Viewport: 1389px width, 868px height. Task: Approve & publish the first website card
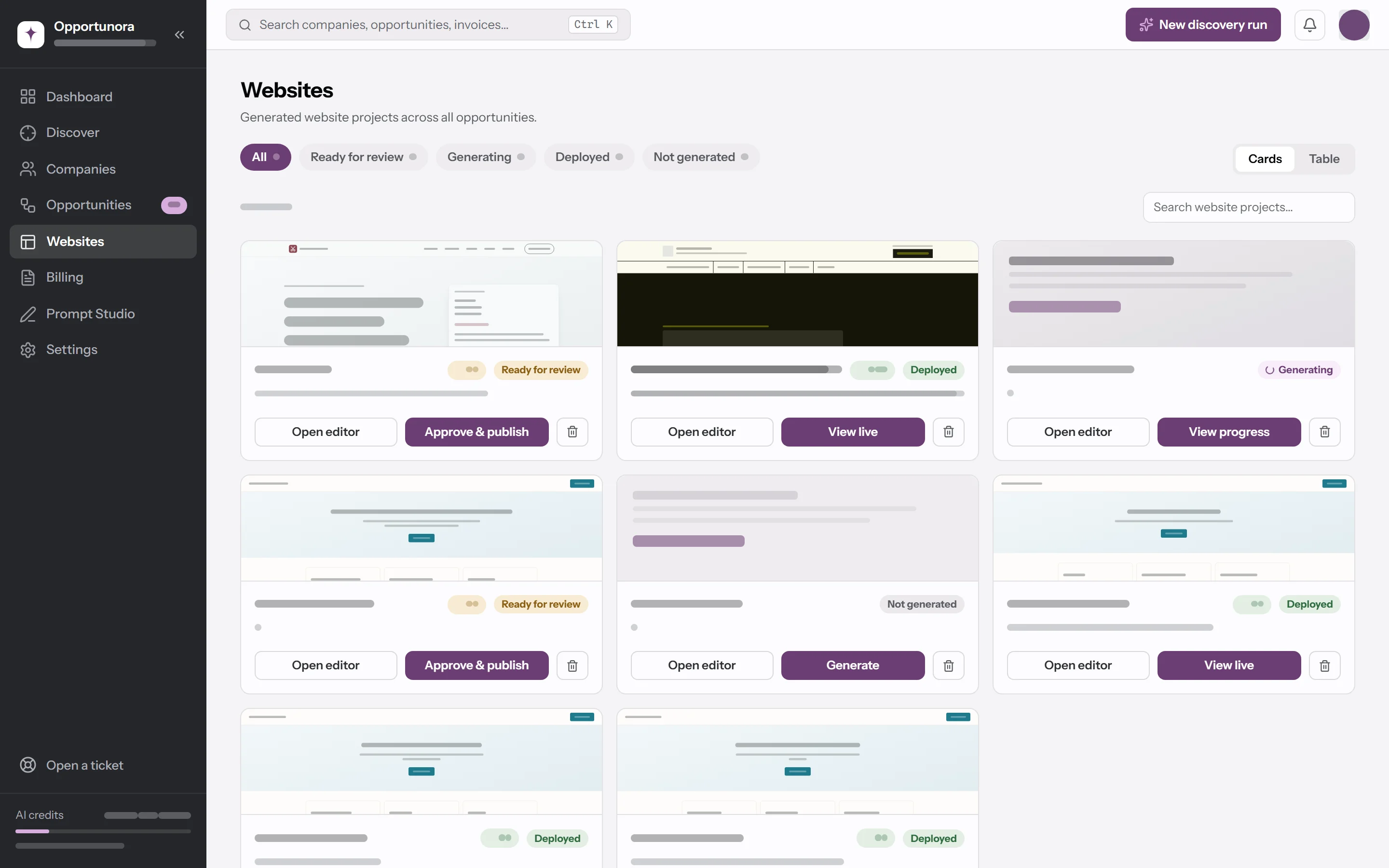477,432
